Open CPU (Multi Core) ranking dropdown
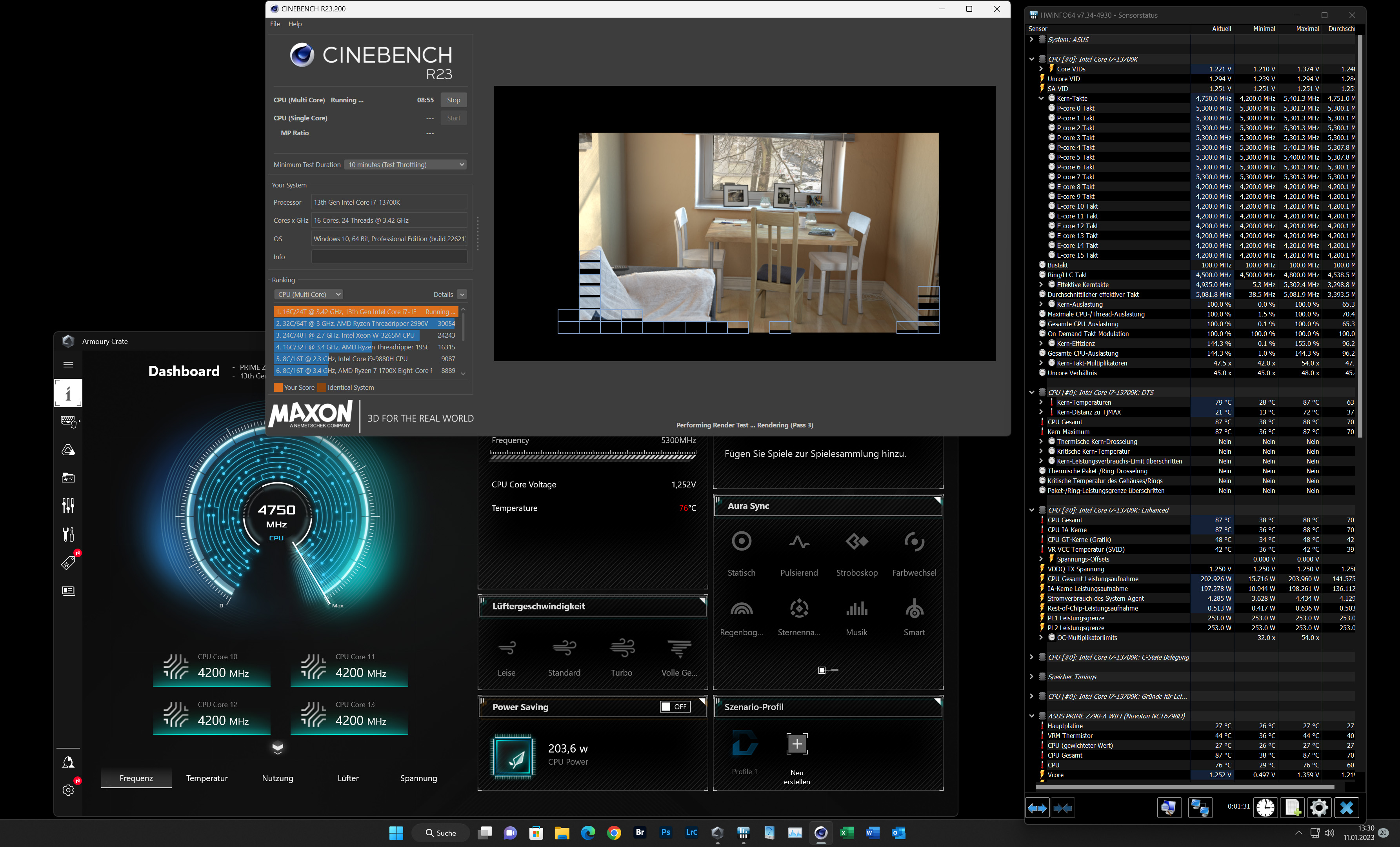The image size is (1400, 847). (x=309, y=294)
